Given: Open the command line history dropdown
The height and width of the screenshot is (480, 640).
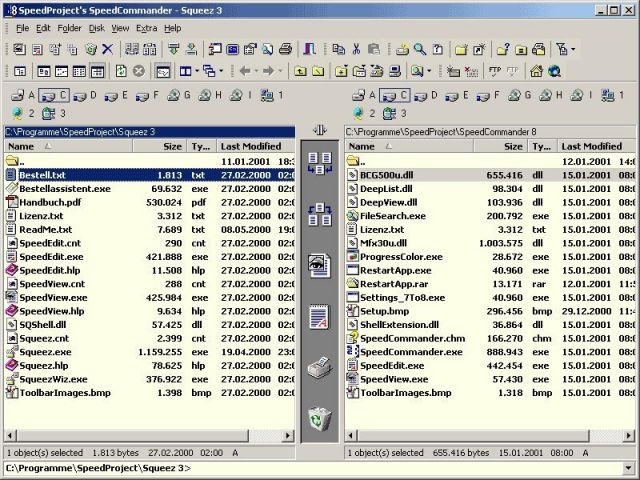Looking at the screenshot, I should (628, 468).
